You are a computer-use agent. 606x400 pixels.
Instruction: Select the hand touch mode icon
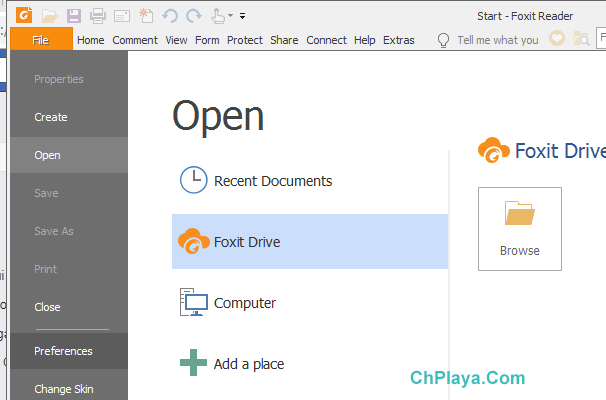click(218, 16)
